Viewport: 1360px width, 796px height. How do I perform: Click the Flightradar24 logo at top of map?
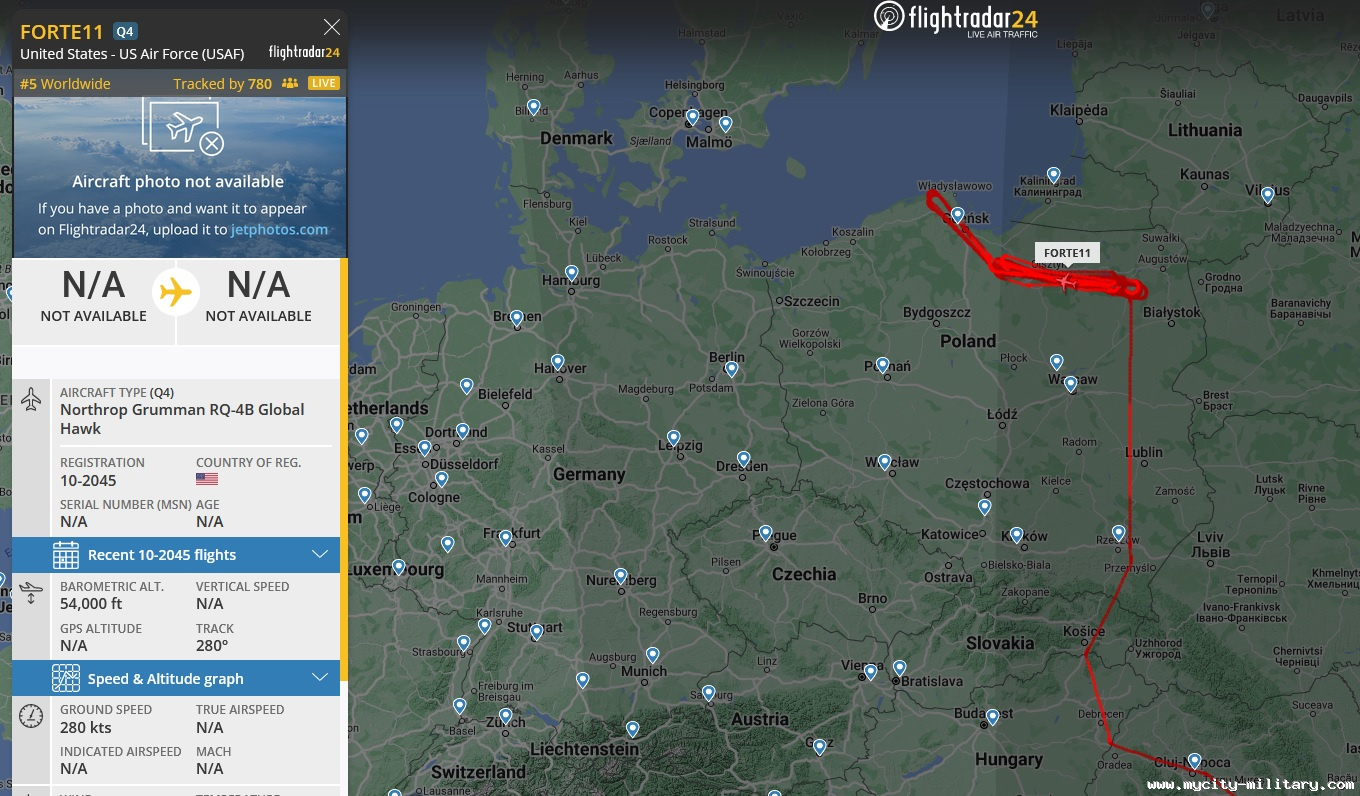(x=955, y=19)
